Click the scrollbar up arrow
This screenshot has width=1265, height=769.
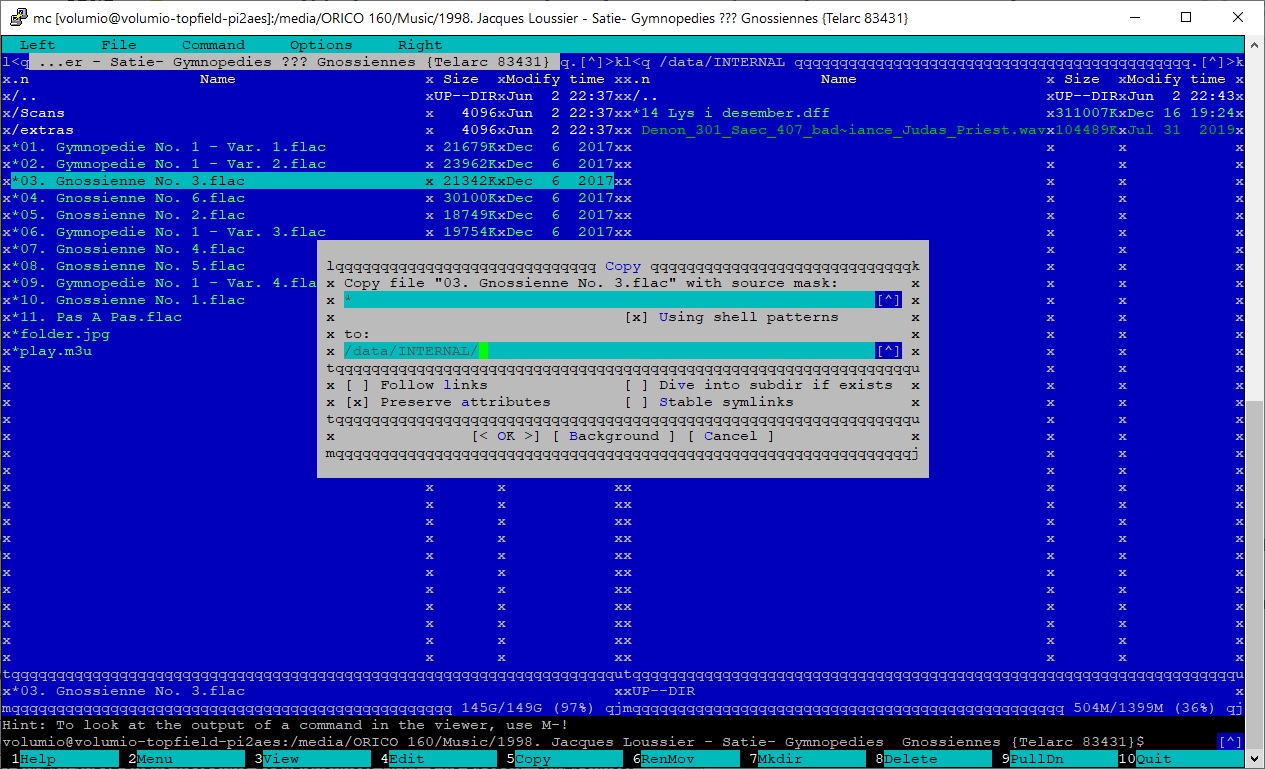click(x=1254, y=44)
